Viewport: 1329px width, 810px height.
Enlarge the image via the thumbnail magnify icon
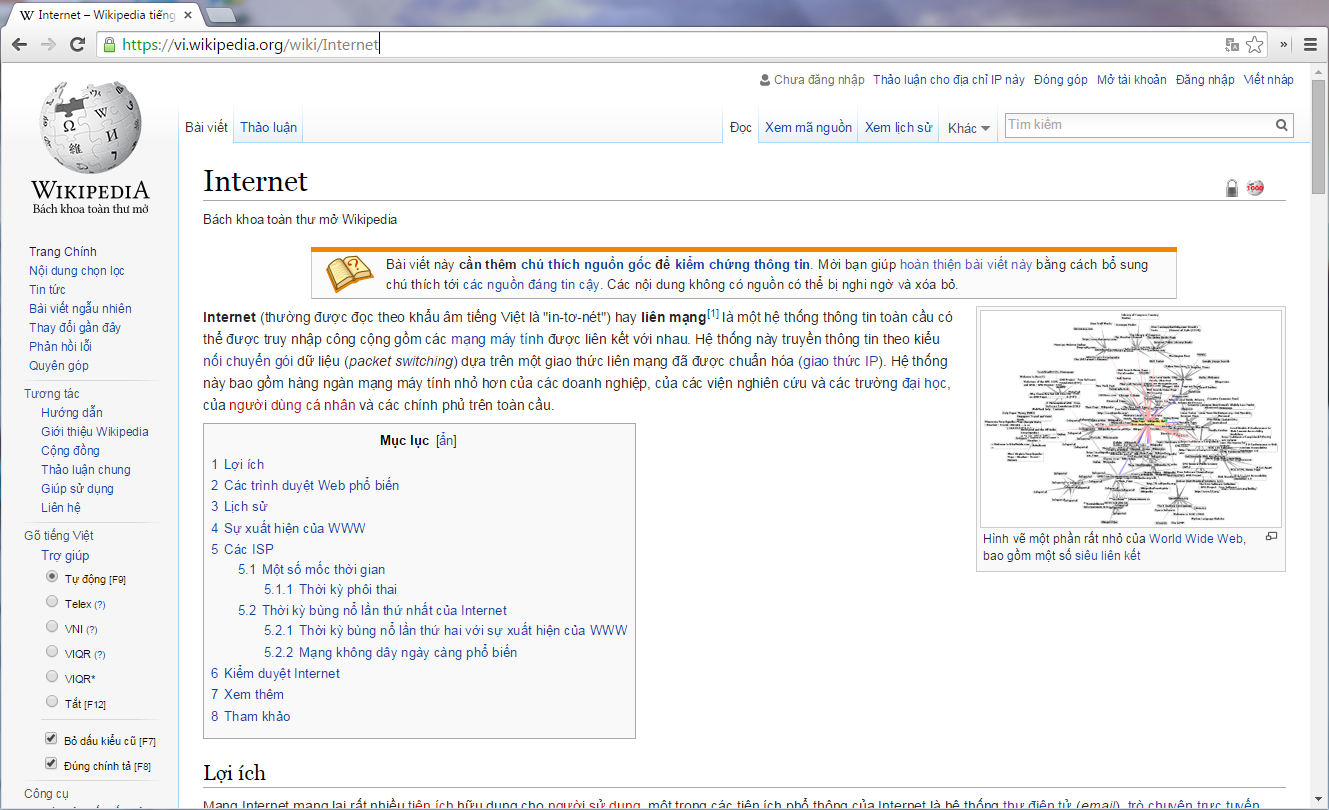point(1271,537)
